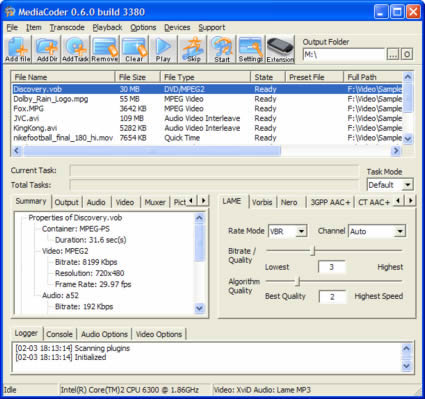The width and height of the screenshot is (425, 399).
Task: Clear the file list with Clear icon
Action: coord(134,49)
